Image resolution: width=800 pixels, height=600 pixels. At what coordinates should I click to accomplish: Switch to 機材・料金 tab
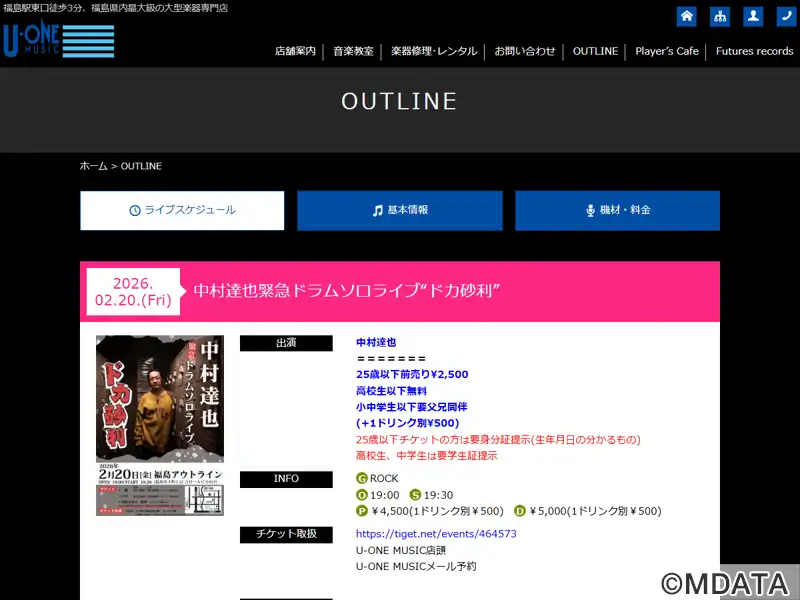pos(617,210)
